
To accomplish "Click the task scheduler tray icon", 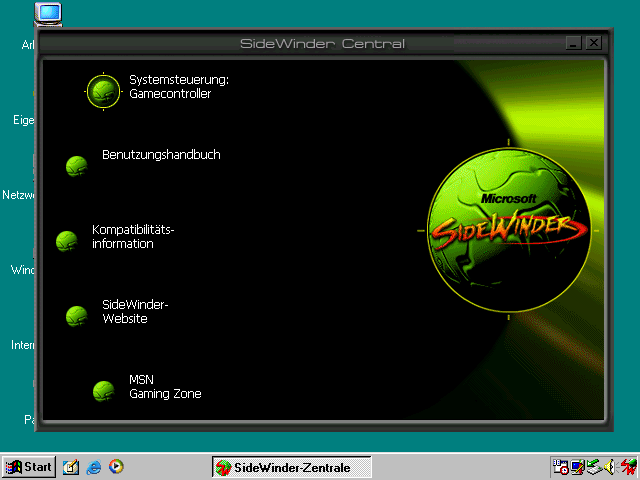I will pyautogui.click(x=561, y=467).
